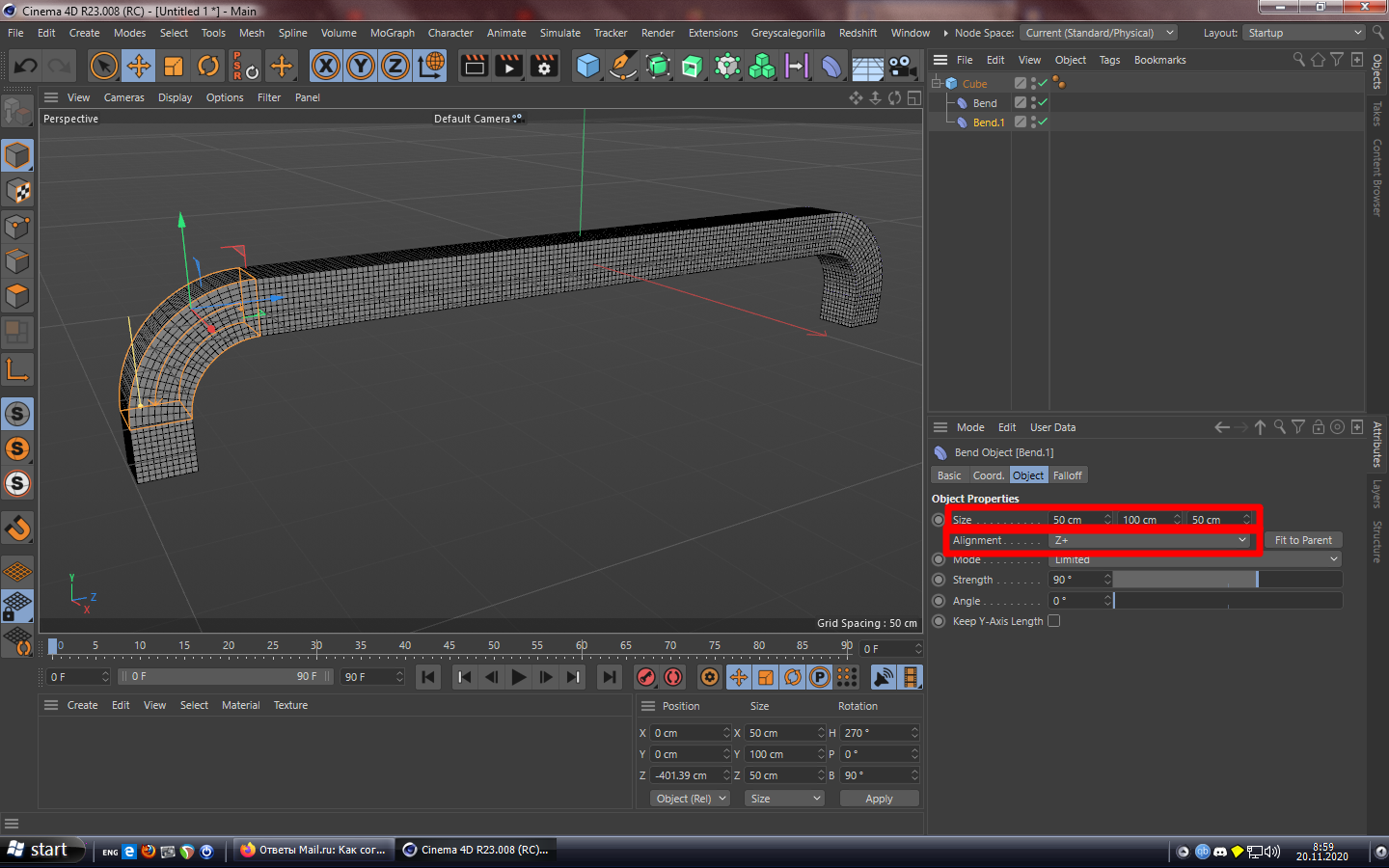Select Bend.1 in Object Manager
This screenshot has height=868, width=1389.
pyautogui.click(x=989, y=122)
